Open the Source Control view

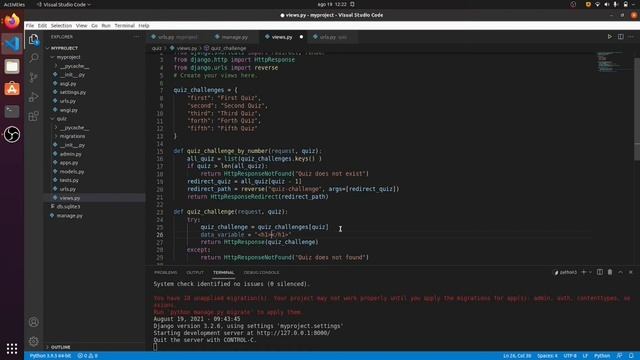point(34,77)
